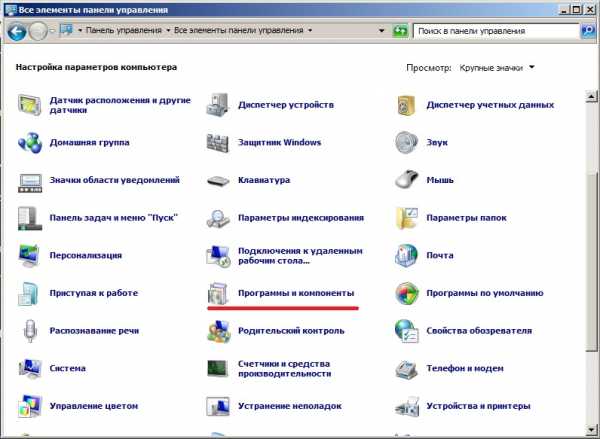The image size is (600, 439).
Task: Open the Почта mail icon
Action: coord(406,255)
